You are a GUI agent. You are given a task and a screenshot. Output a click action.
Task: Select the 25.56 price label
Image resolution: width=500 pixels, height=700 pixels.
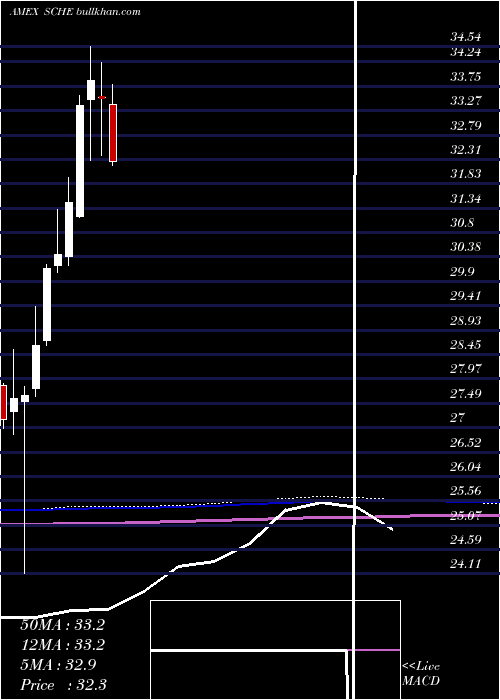click(466, 491)
